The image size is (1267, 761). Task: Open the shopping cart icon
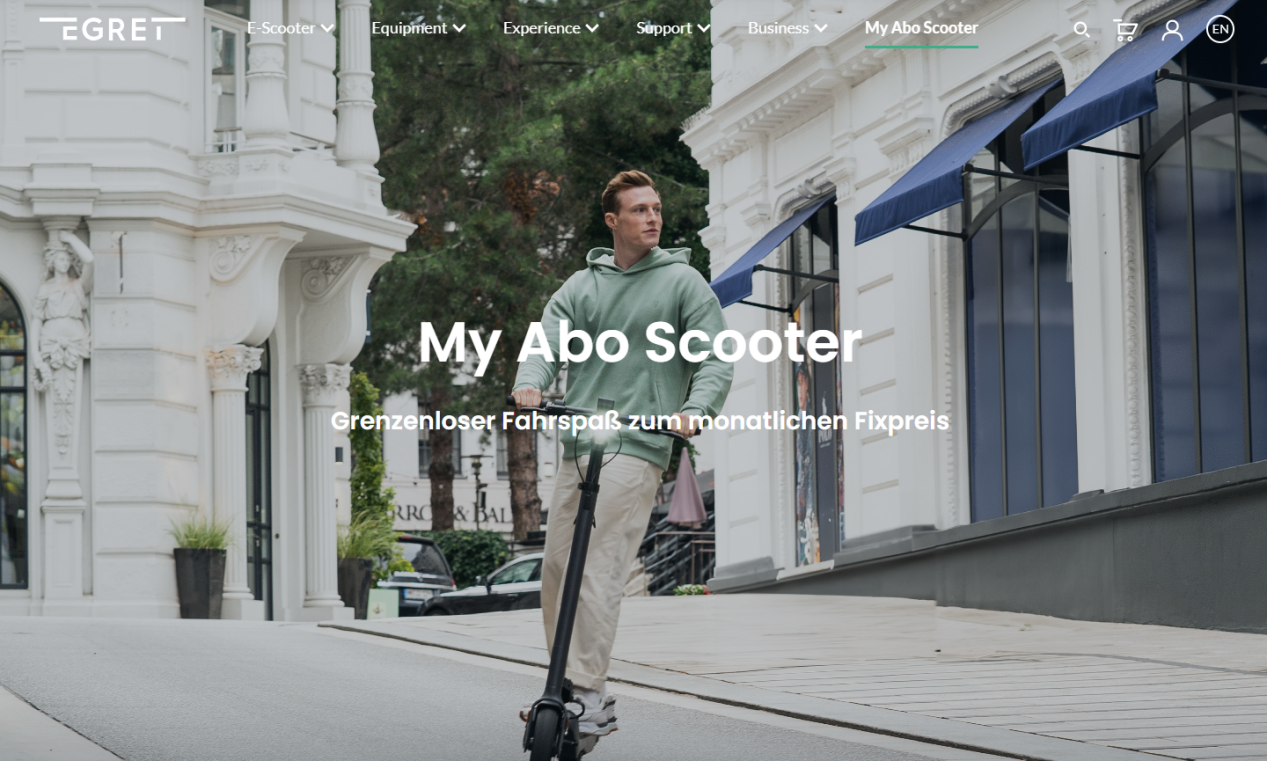(x=1125, y=30)
